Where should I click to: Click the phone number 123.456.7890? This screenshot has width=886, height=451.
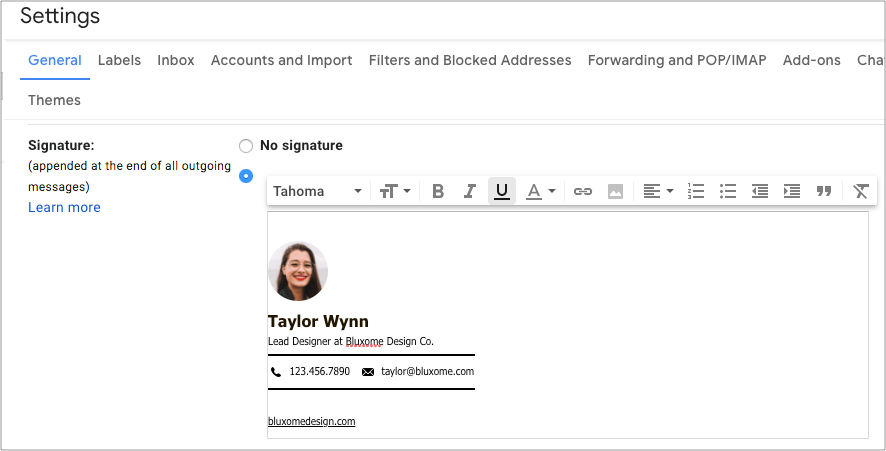pyautogui.click(x=320, y=371)
